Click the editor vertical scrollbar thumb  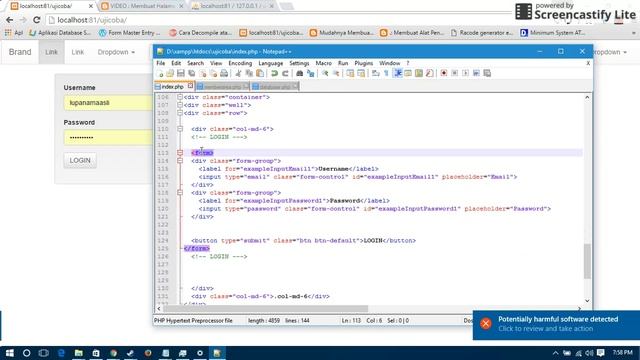click(587, 261)
